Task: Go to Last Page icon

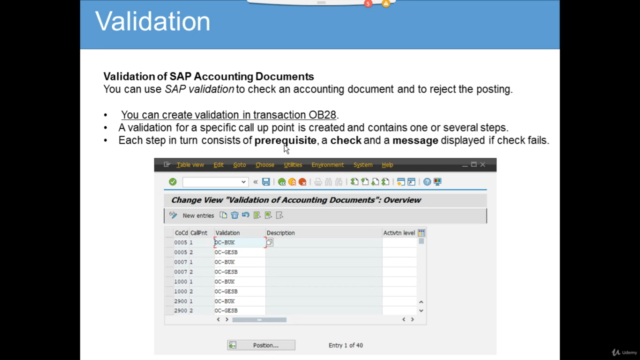Action: point(385,182)
